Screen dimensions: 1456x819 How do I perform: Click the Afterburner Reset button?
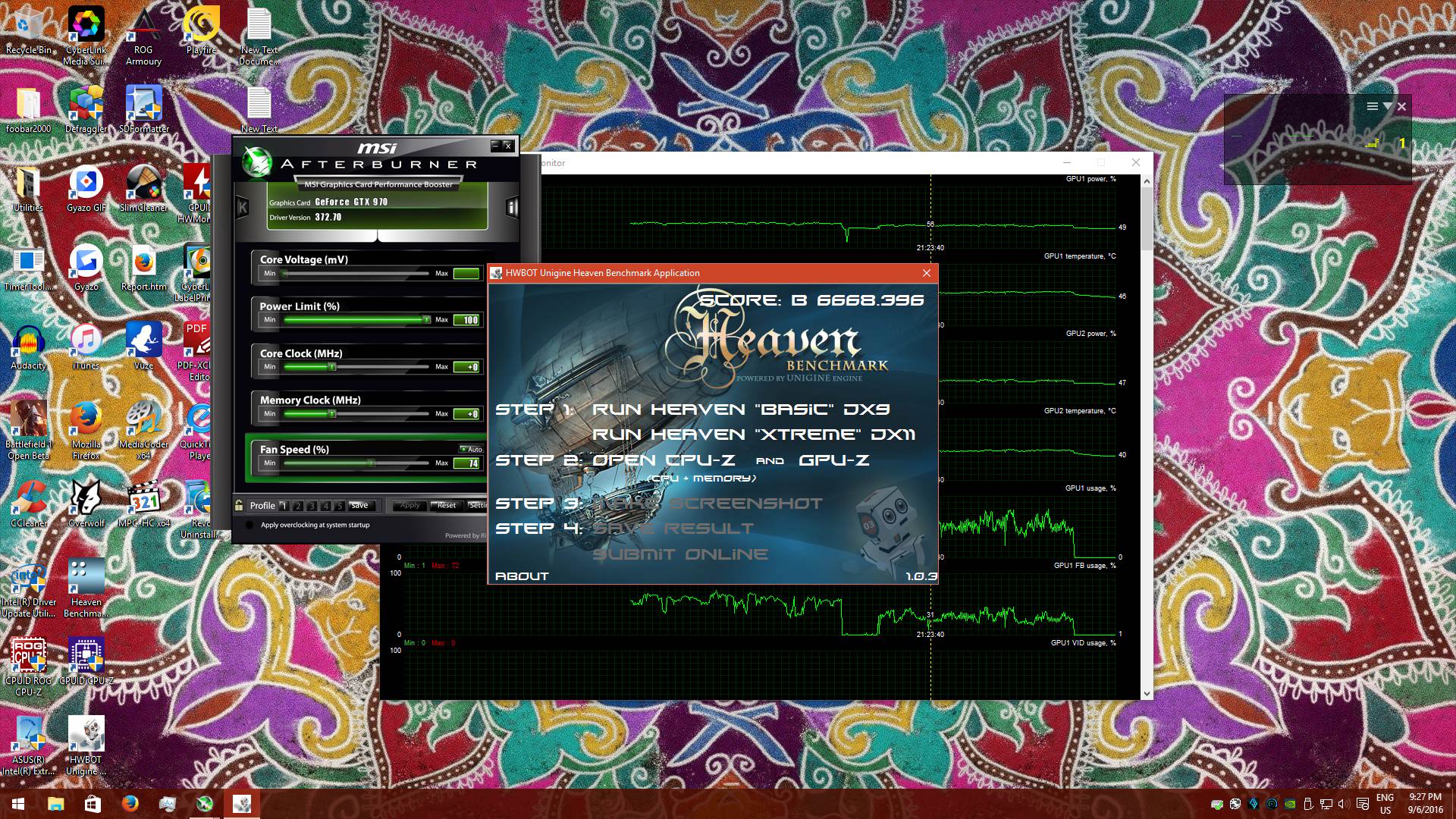[x=447, y=506]
